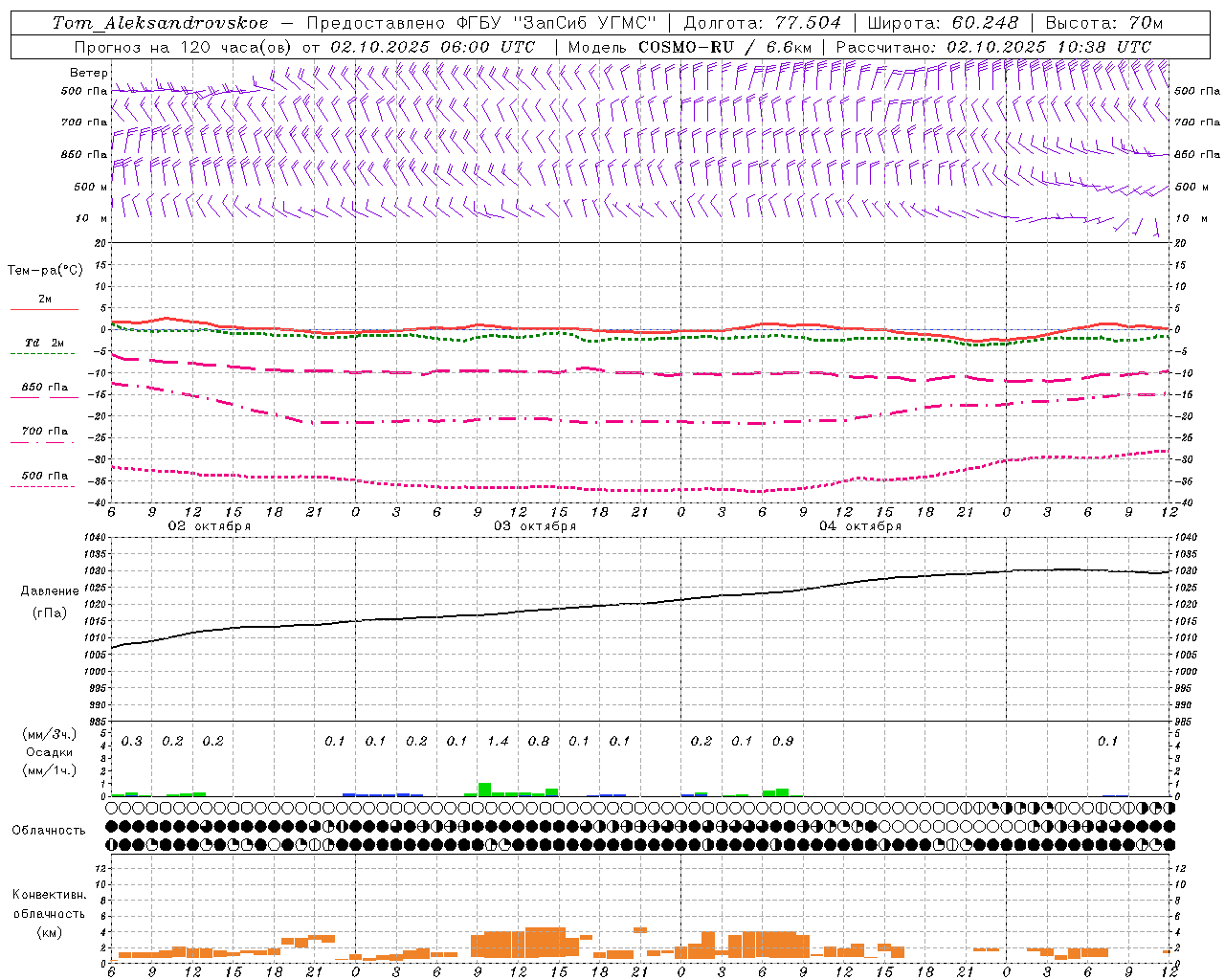Viewport: 1225px width, 980px height.
Task: Click the '(мм/1ч.)' precipitation unit label
Action: (49, 770)
